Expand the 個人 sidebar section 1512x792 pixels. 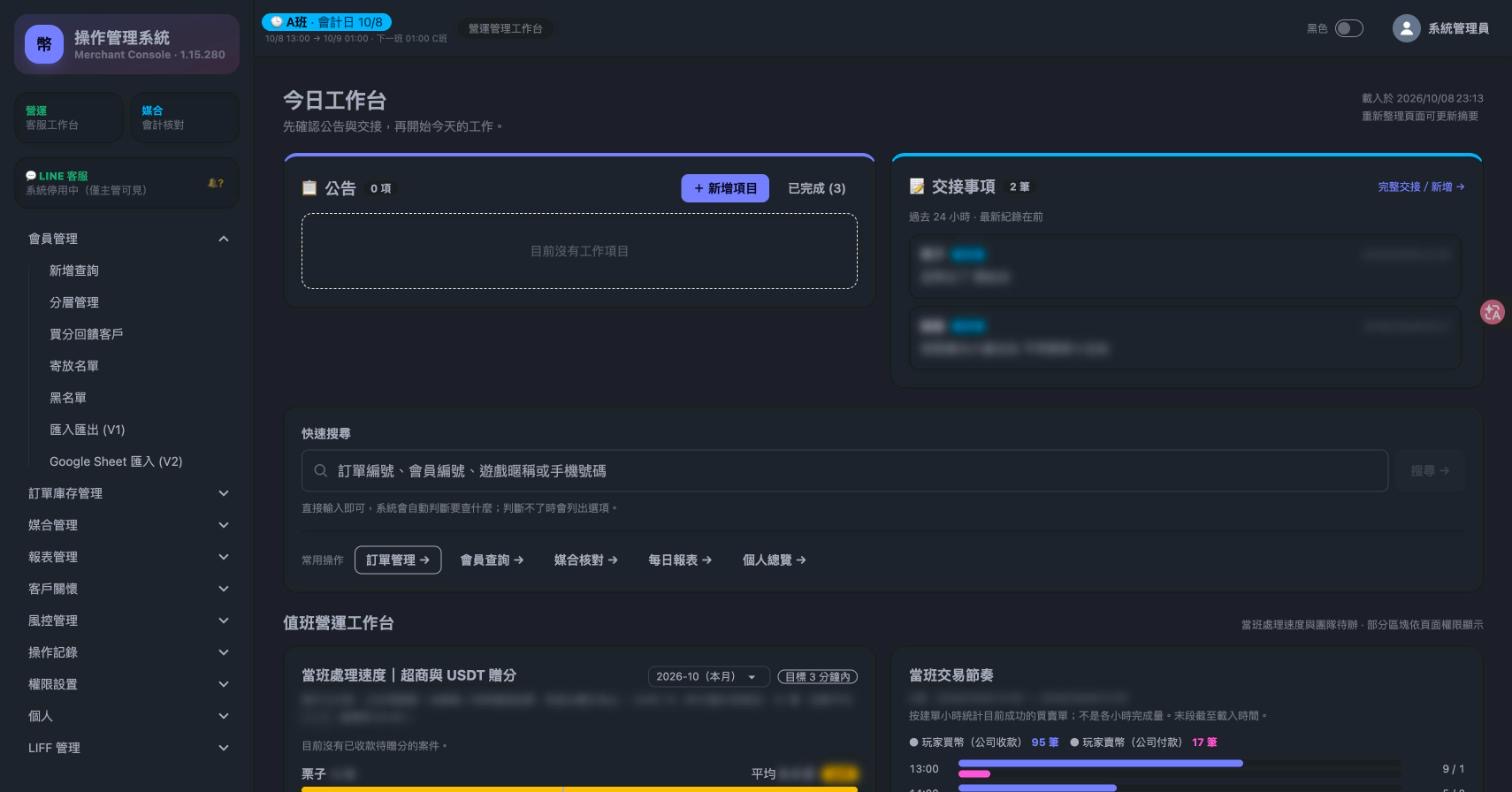point(128,716)
